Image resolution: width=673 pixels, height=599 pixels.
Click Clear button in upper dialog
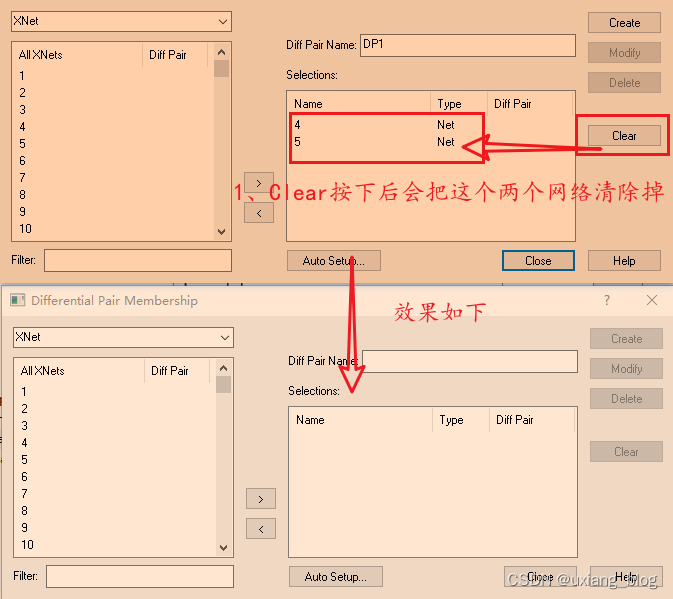[624, 136]
